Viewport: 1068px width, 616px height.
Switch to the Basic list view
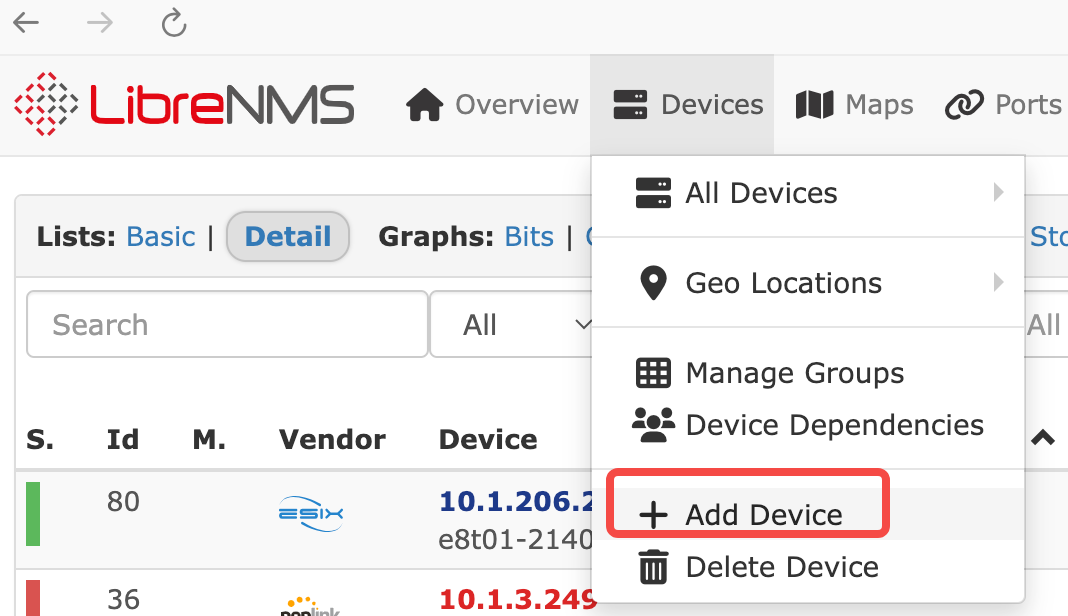[160, 237]
